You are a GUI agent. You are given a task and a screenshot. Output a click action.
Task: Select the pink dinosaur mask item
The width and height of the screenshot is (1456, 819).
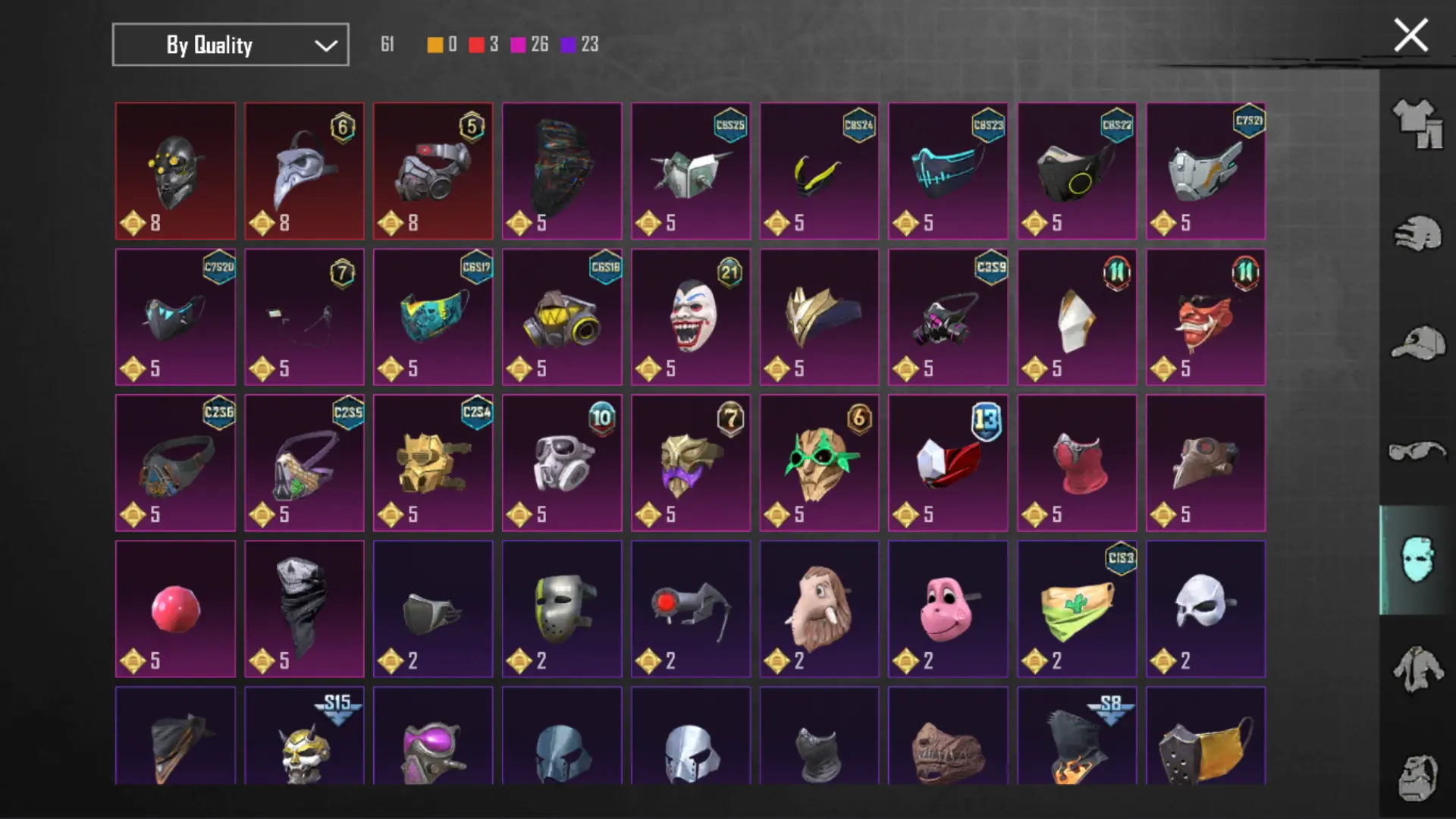(x=948, y=609)
